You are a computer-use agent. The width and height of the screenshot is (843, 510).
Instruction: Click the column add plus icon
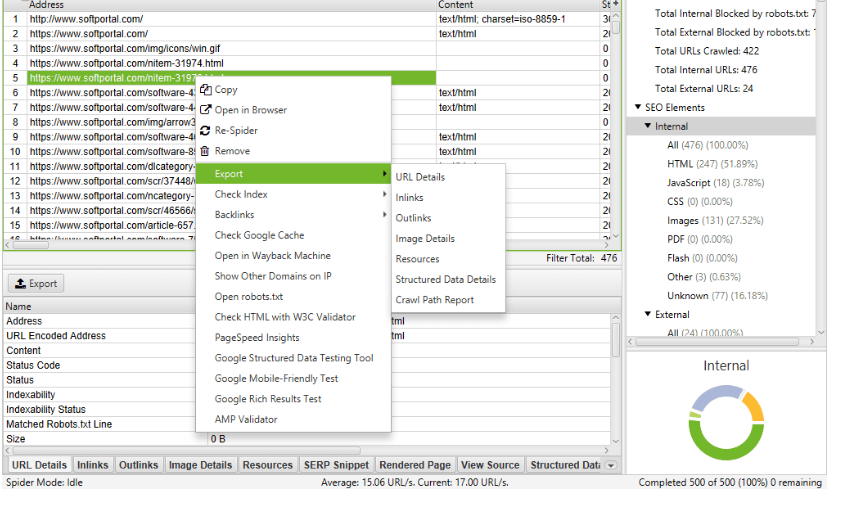[616, 4]
